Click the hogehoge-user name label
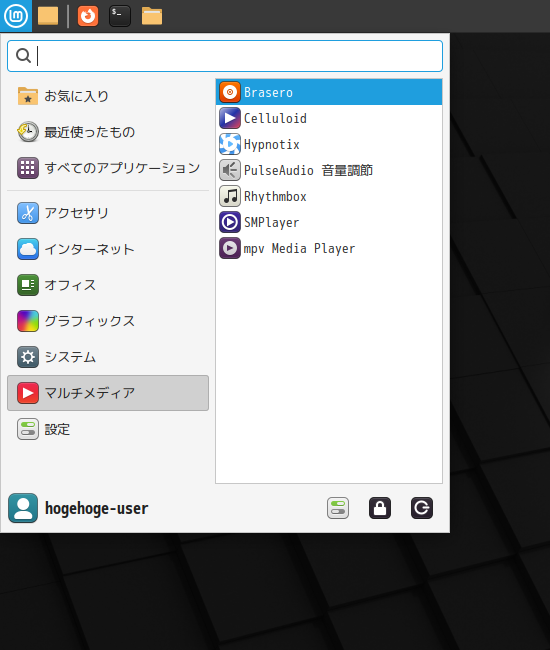The image size is (550, 650). pos(97,508)
